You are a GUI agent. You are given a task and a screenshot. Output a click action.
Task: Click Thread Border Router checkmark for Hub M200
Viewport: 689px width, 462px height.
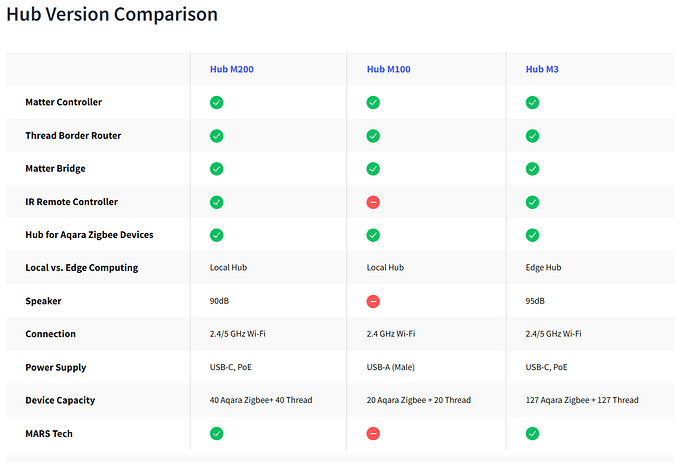click(x=216, y=136)
